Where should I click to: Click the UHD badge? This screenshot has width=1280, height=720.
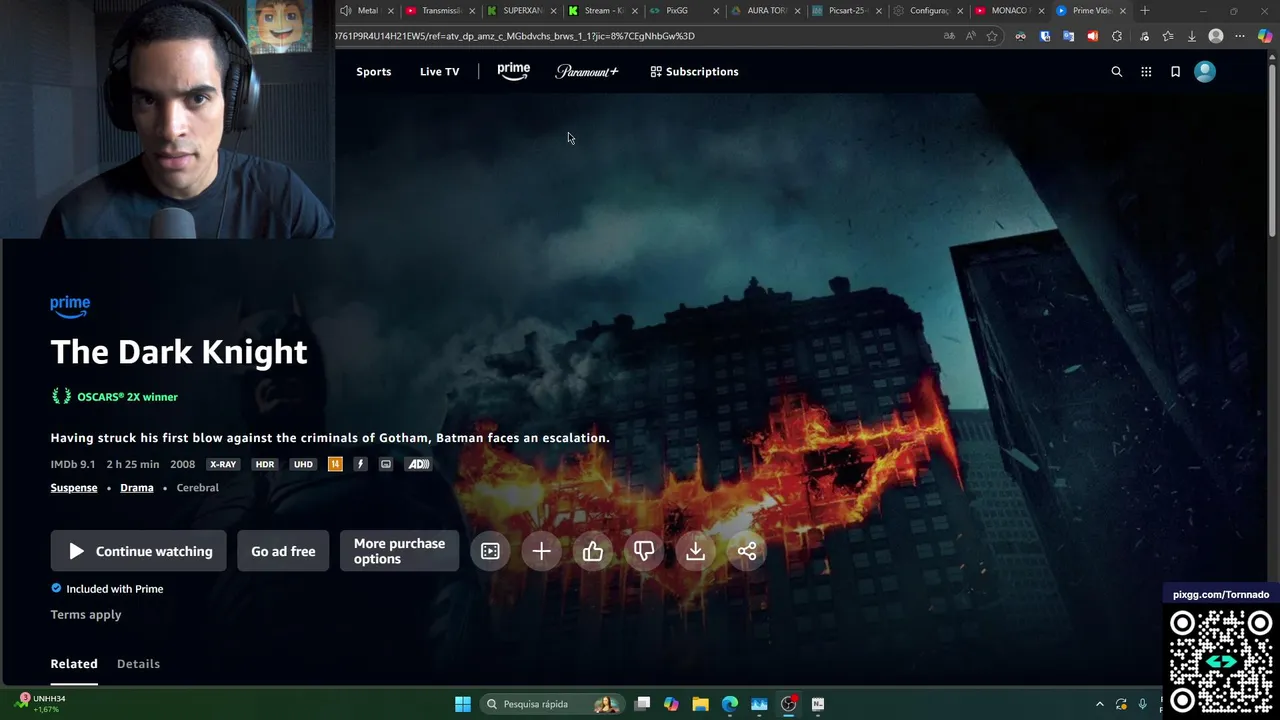[304, 464]
